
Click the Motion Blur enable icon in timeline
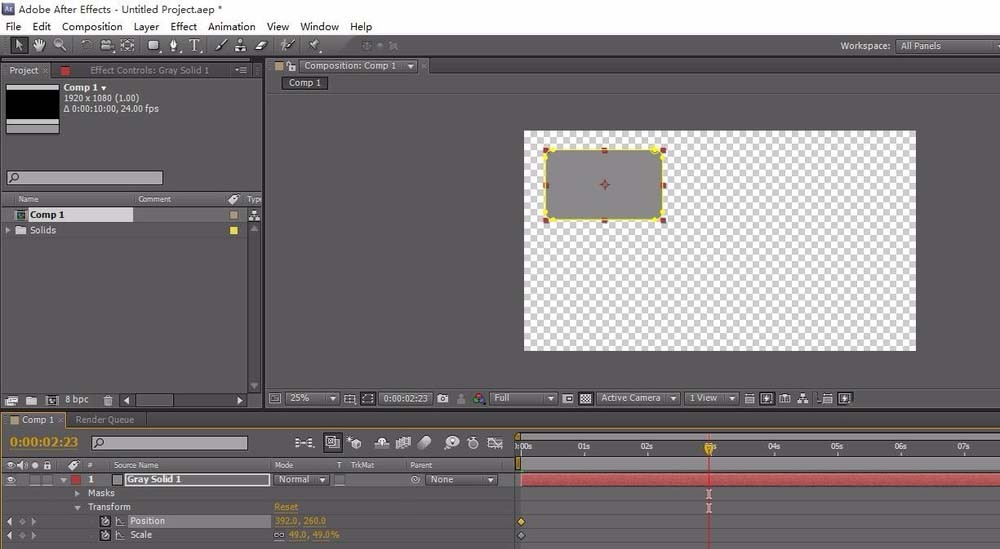tap(424, 442)
